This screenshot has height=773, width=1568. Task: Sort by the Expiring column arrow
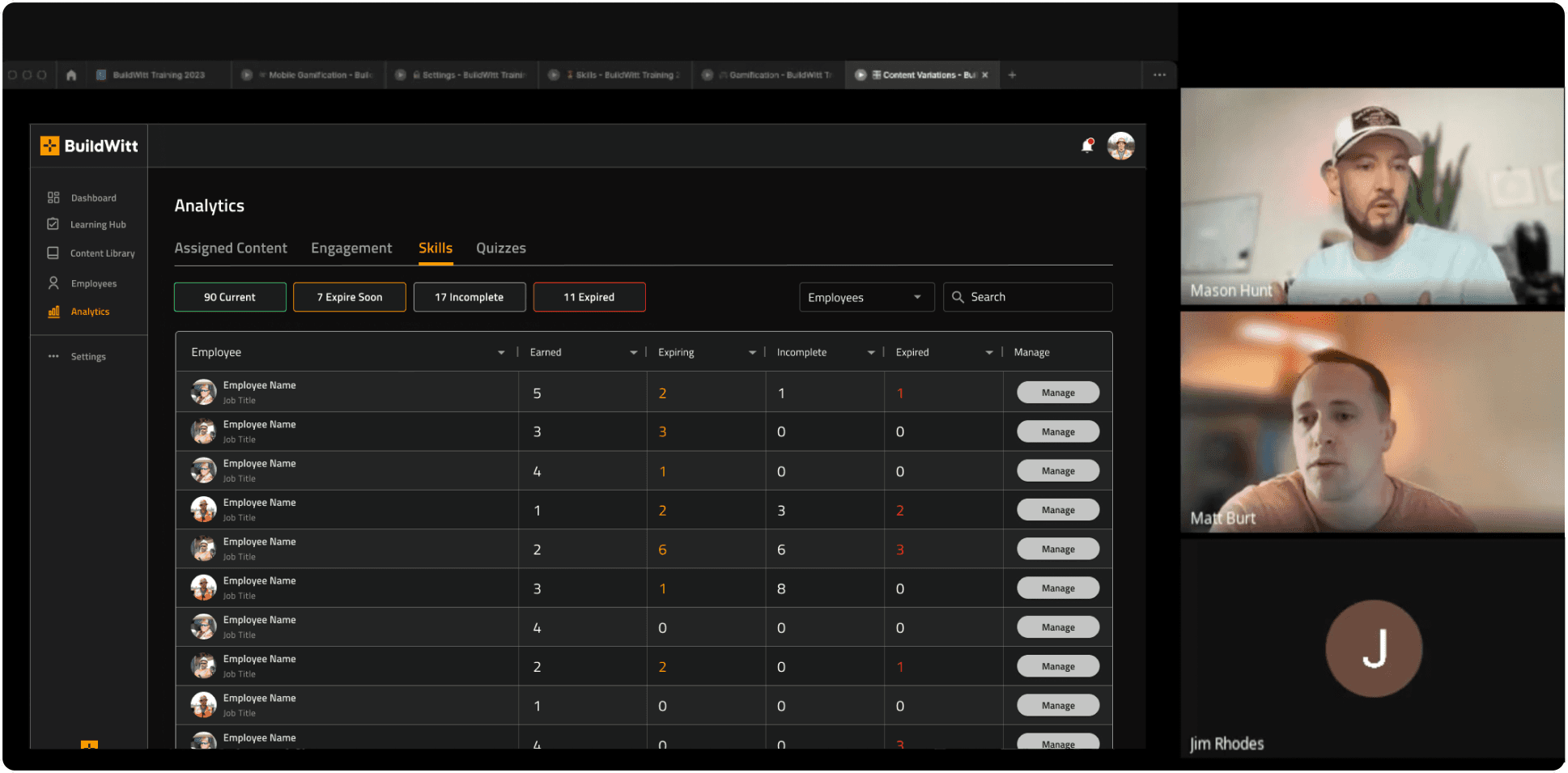click(x=752, y=353)
